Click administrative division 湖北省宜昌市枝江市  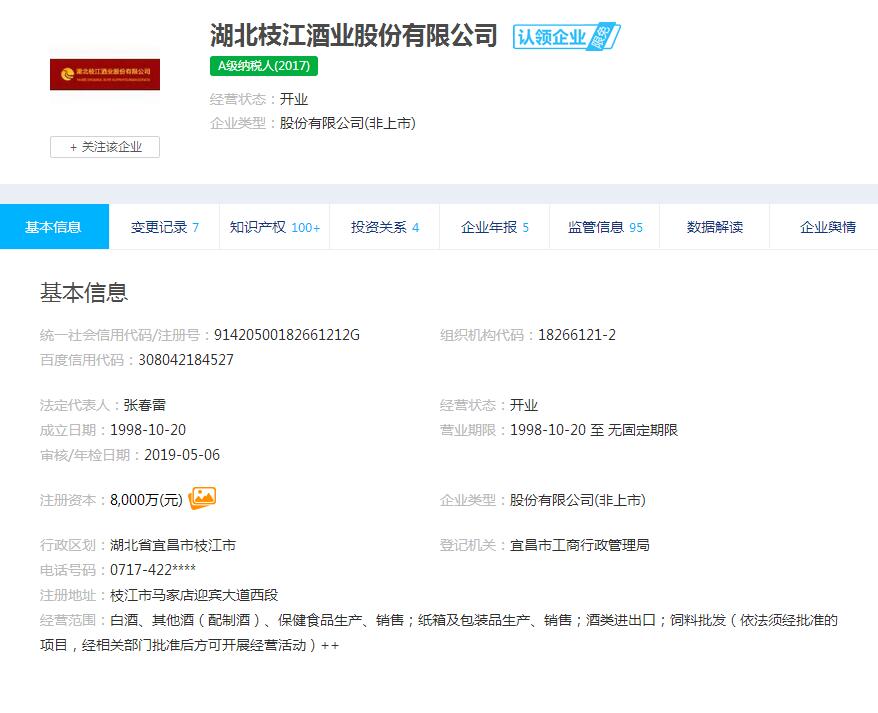click(x=172, y=545)
